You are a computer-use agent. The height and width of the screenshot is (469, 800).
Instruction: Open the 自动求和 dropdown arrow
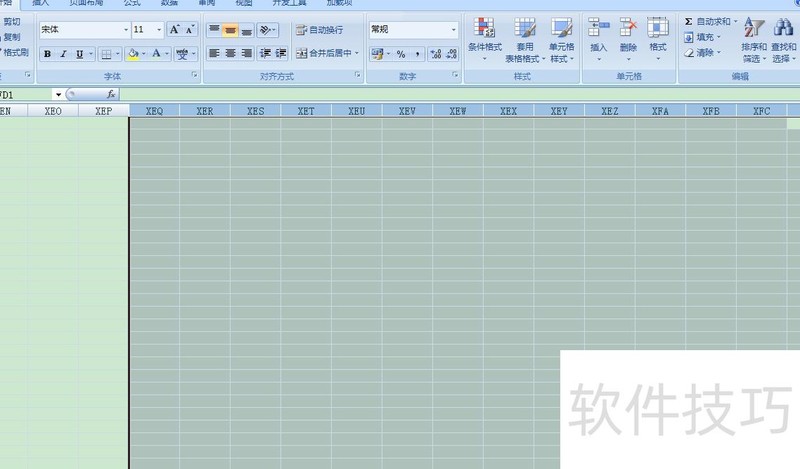click(735, 21)
